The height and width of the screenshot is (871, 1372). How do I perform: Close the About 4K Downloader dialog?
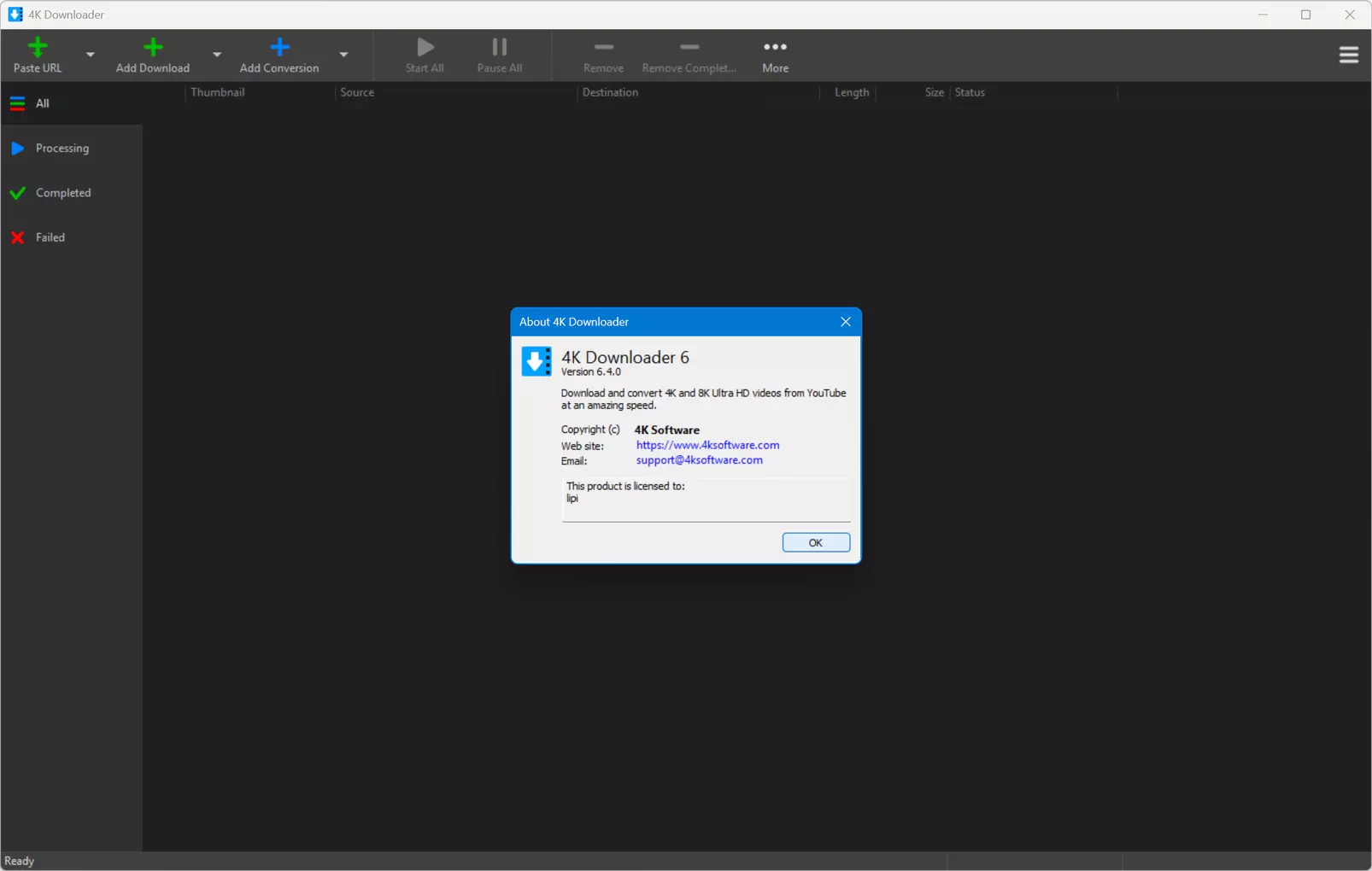tap(846, 322)
